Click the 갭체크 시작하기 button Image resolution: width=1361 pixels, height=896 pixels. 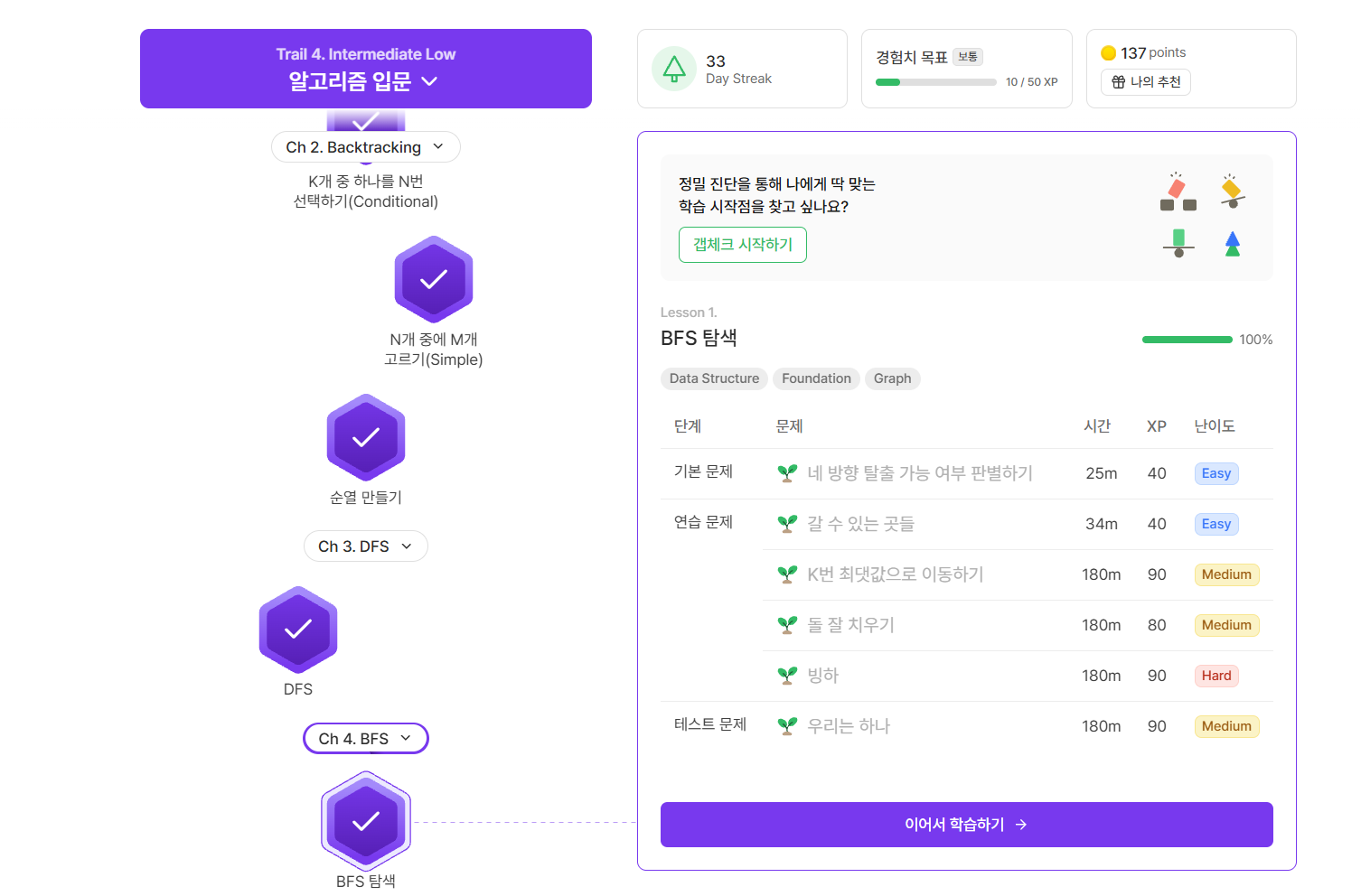(743, 245)
